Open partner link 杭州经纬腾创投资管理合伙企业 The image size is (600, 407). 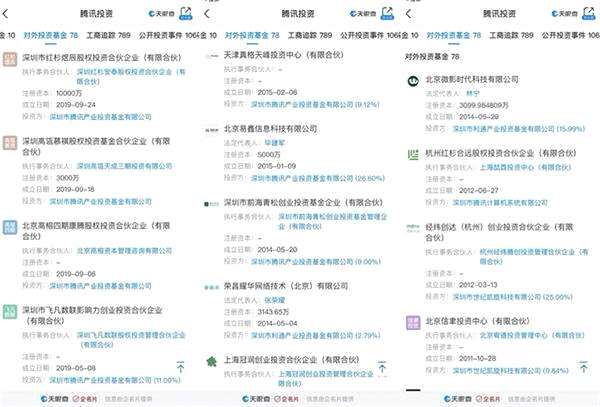[x=534, y=257]
